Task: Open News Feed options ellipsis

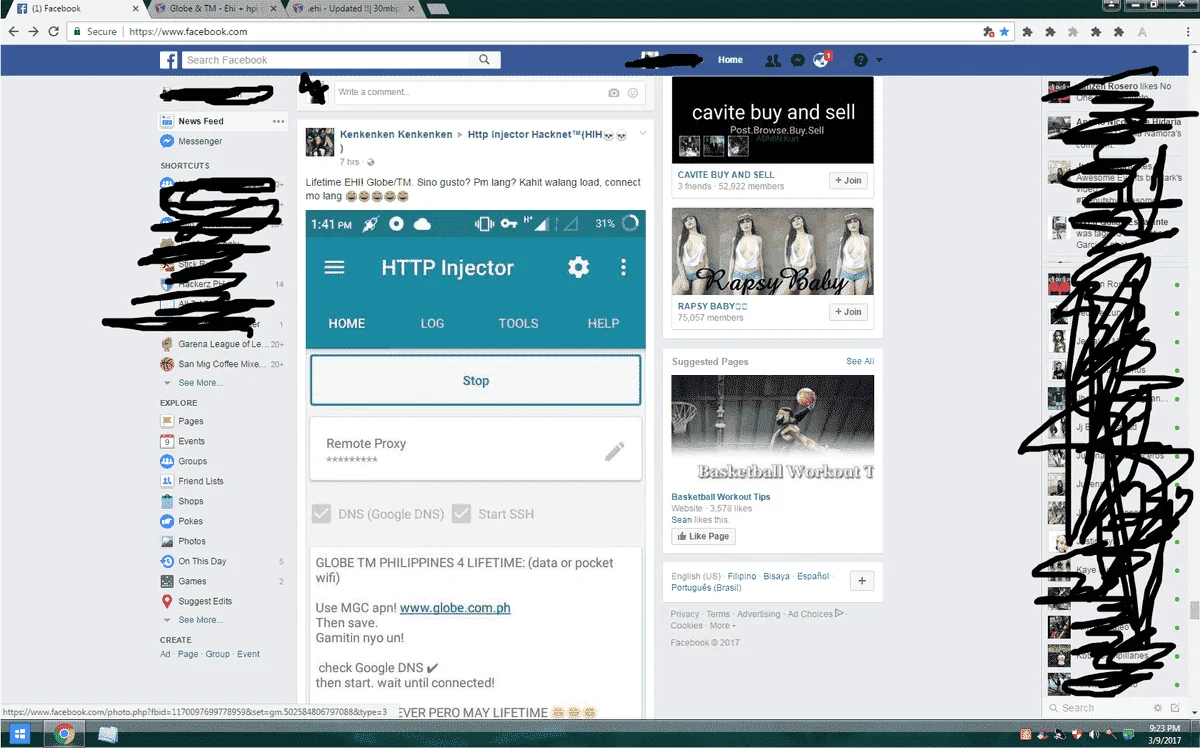Action: [x=279, y=121]
